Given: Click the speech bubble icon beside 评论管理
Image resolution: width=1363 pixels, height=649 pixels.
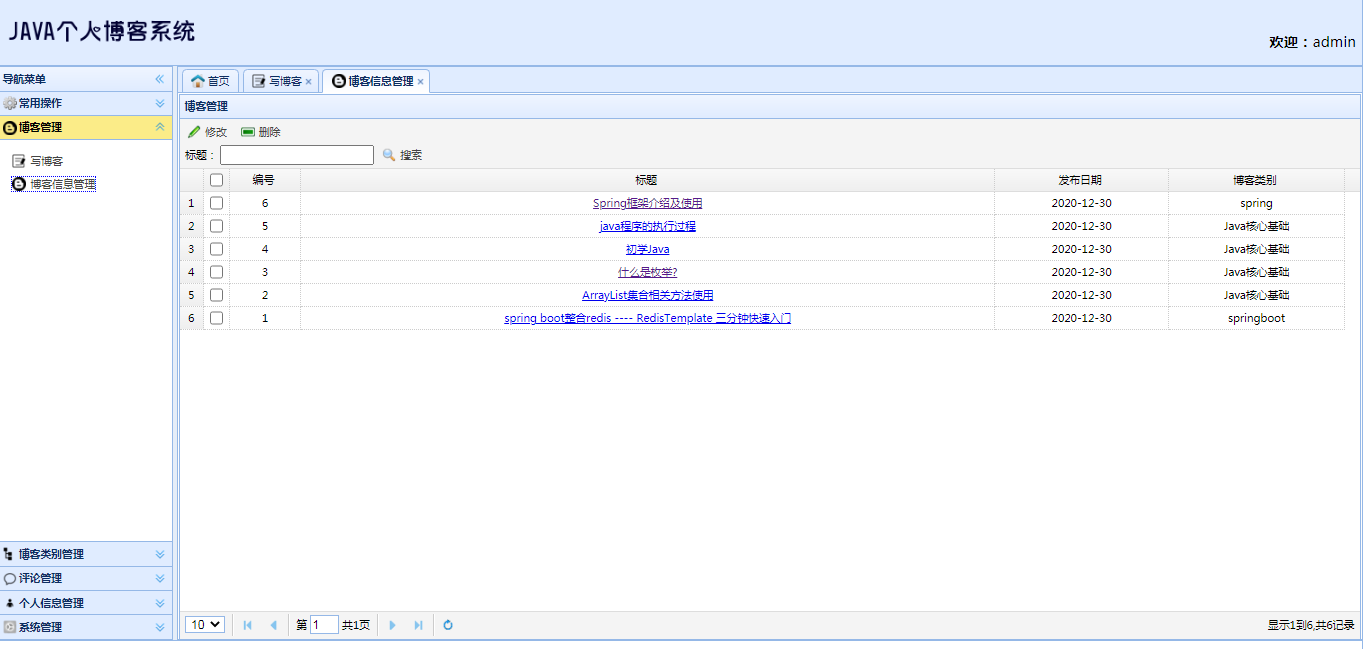Looking at the screenshot, I should 9,578.
